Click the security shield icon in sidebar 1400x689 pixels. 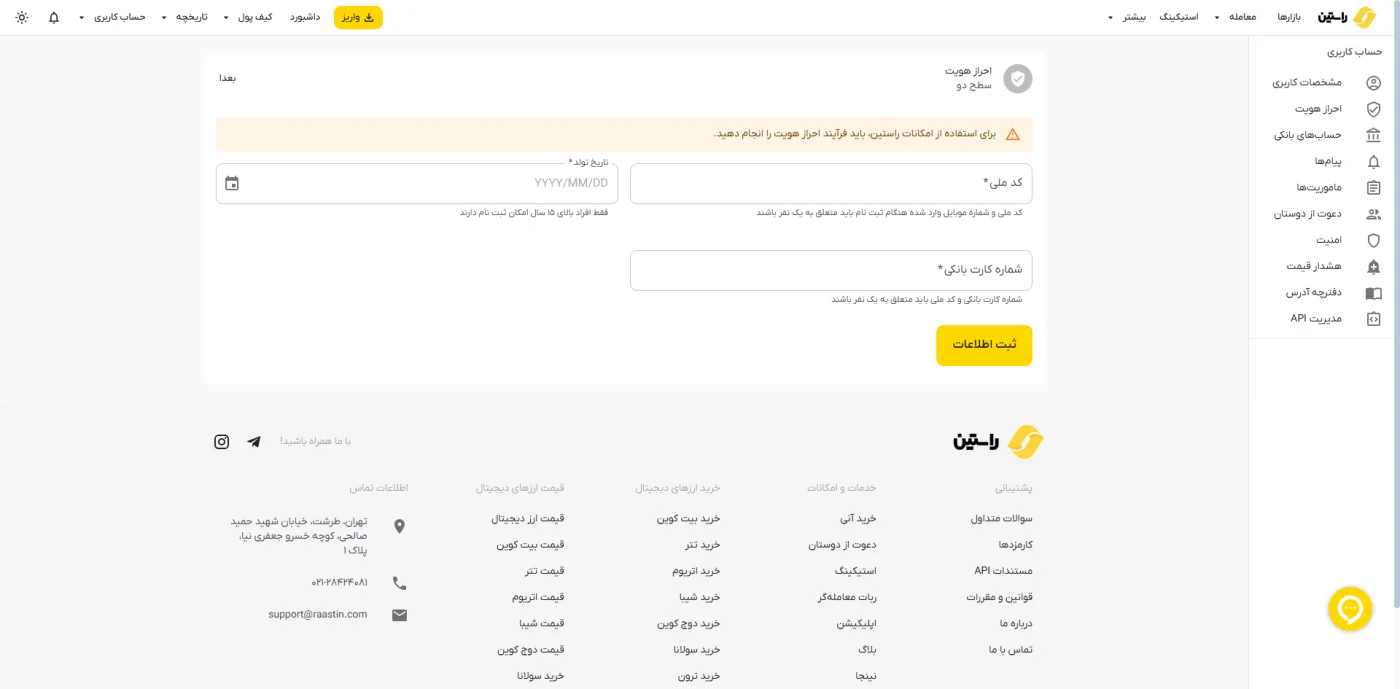[1373, 240]
